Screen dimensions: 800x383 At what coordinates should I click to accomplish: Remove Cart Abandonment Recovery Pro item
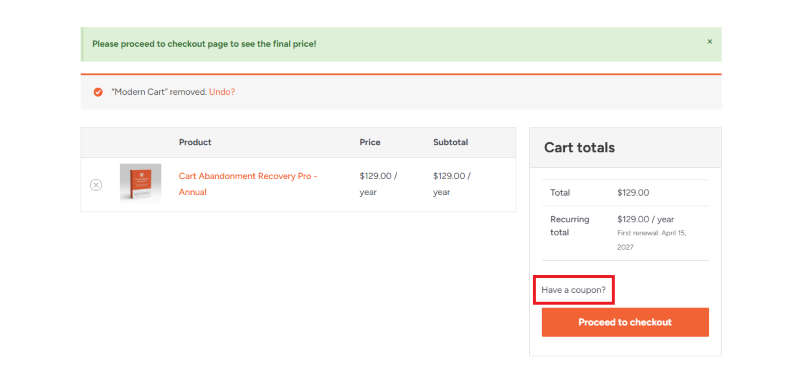pos(96,185)
